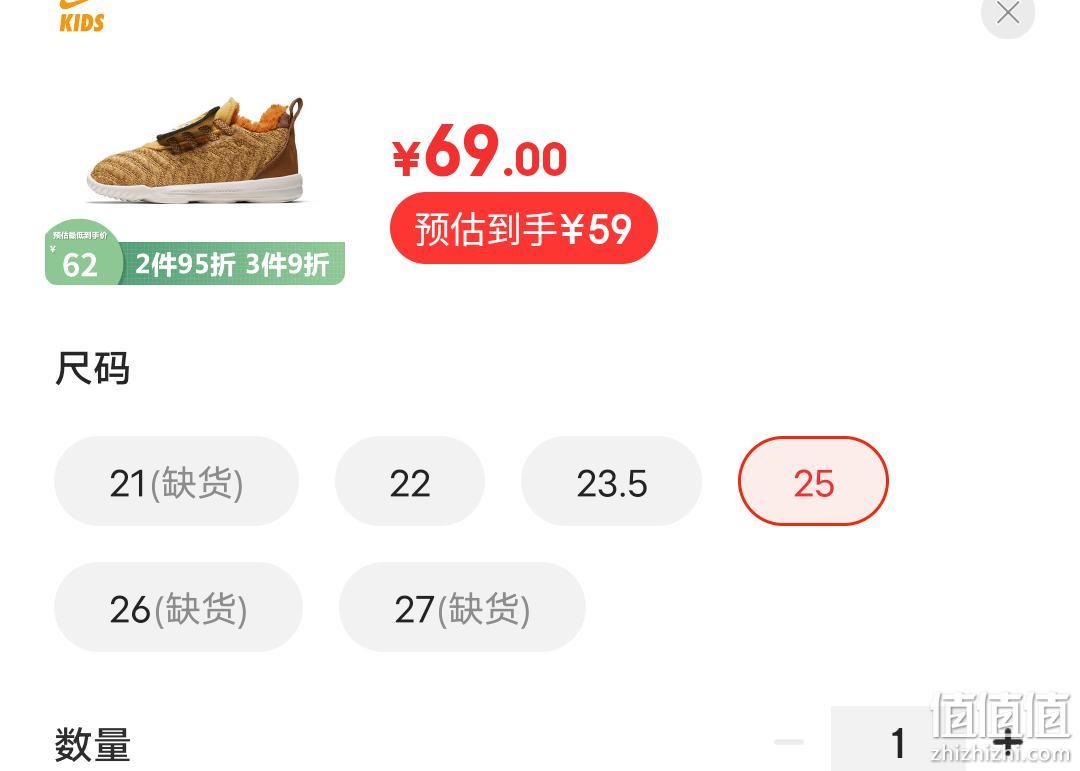Edit the quantity number field

897,739
